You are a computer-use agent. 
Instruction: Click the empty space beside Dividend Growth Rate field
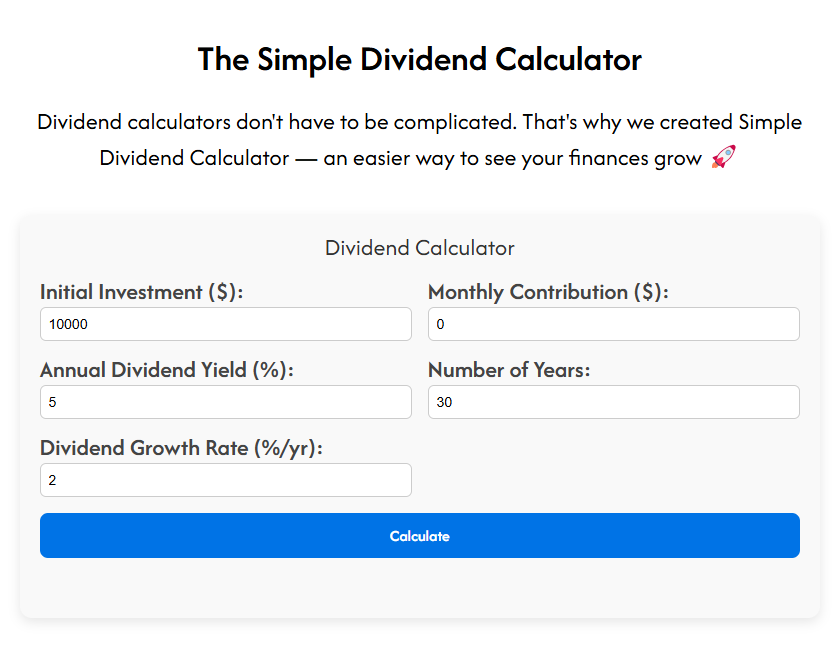pos(613,470)
